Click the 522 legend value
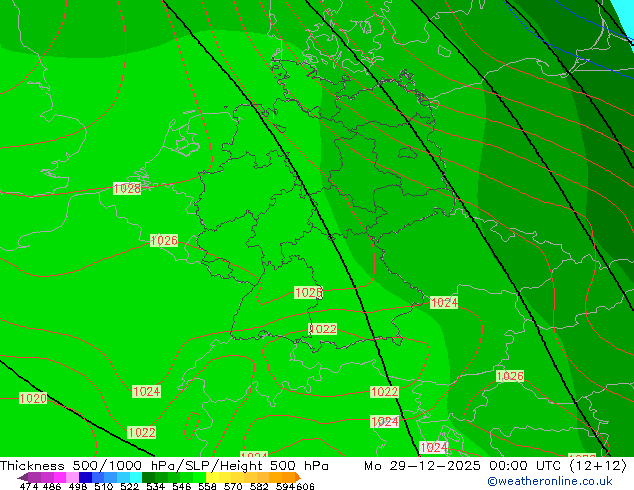The height and width of the screenshot is (490, 634). click(x=129, y=486)
